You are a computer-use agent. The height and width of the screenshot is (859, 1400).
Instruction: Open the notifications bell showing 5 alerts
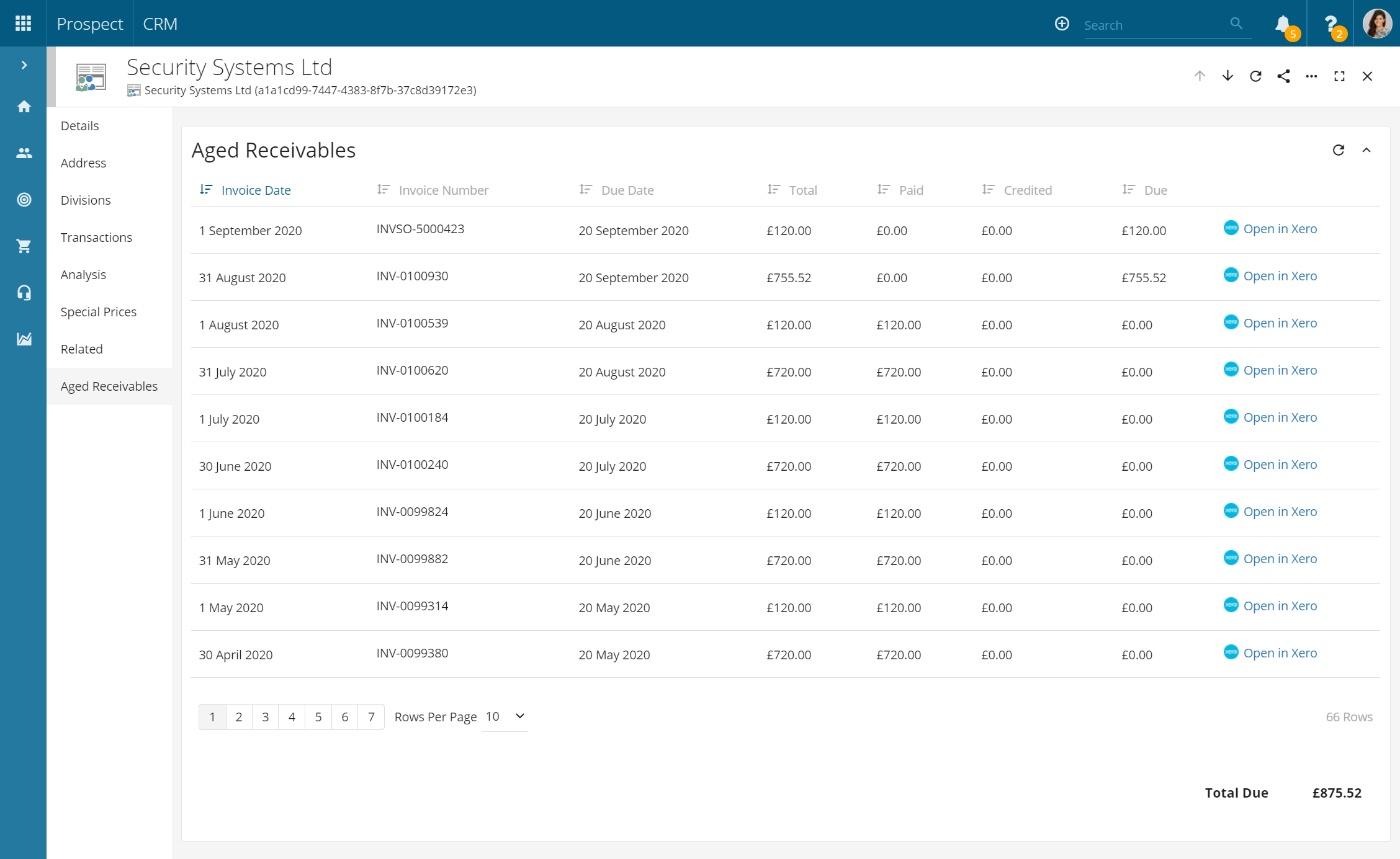[1283, 23]
